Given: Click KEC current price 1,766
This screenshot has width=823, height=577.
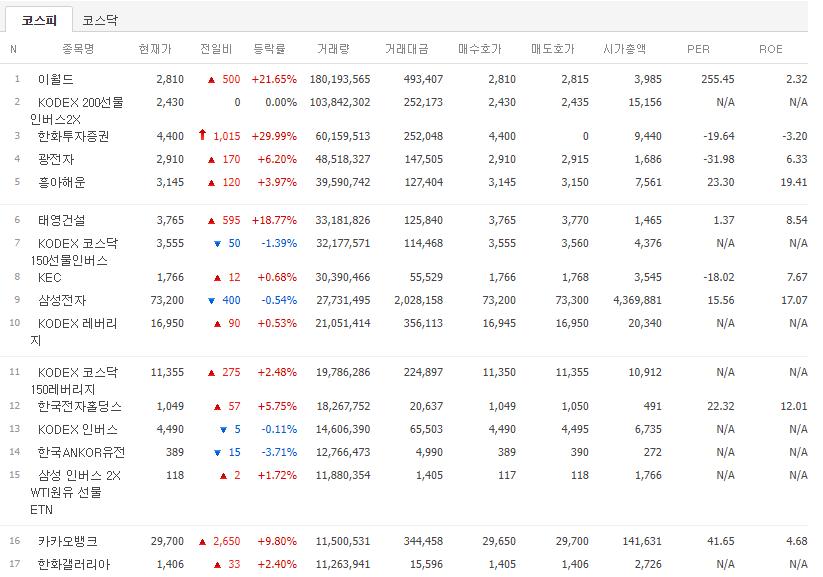Looking at the screenshot, I should (x=171, y=277).
